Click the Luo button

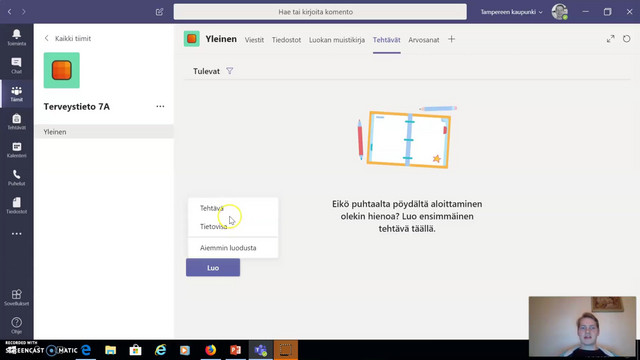(x=213, y=268)
